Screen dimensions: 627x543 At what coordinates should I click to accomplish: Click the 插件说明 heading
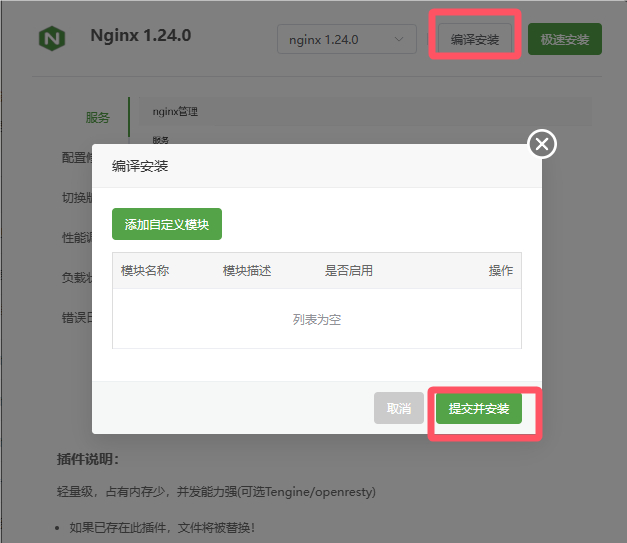[x=88, y=459]
